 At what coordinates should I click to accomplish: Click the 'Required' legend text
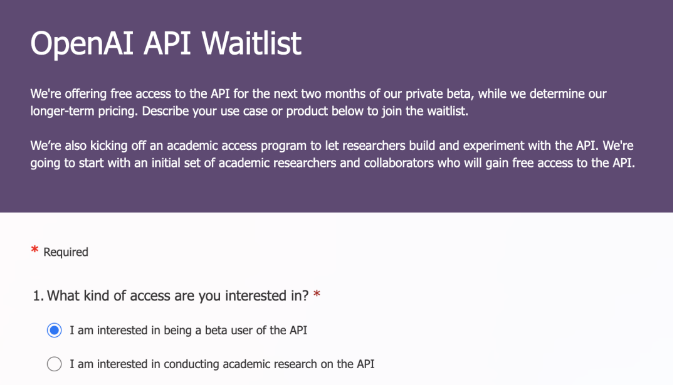(x=66, y=252)
